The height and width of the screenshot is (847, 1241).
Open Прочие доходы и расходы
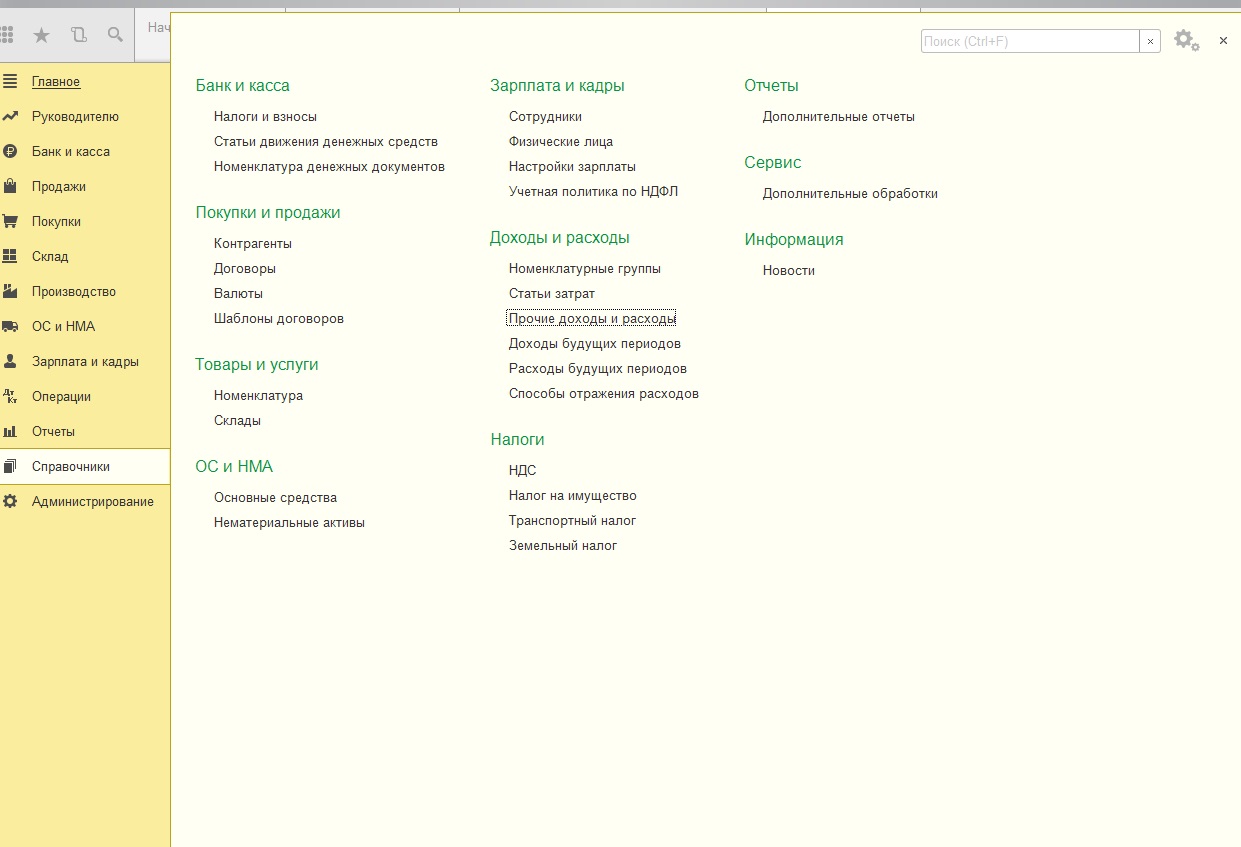(x=592, y=319)
